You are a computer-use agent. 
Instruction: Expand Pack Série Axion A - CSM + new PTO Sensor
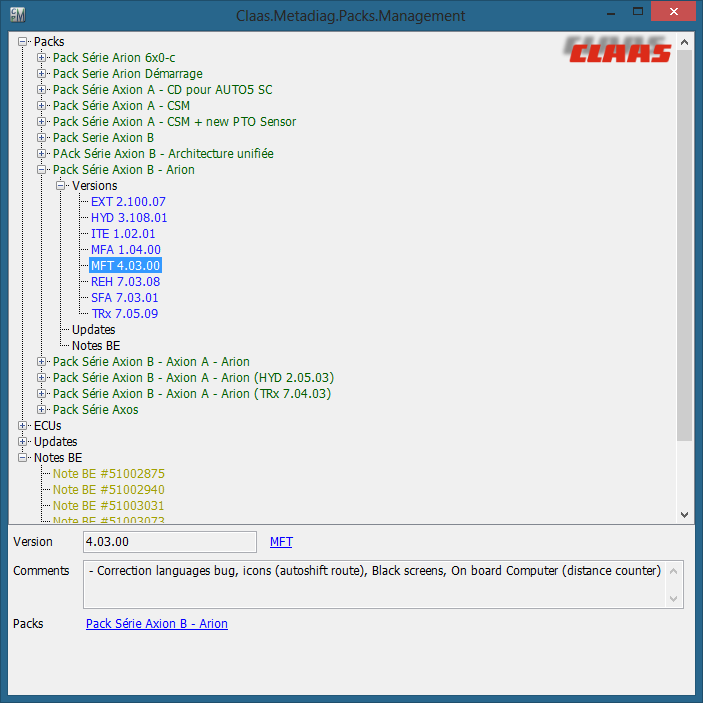pos(41,122)
